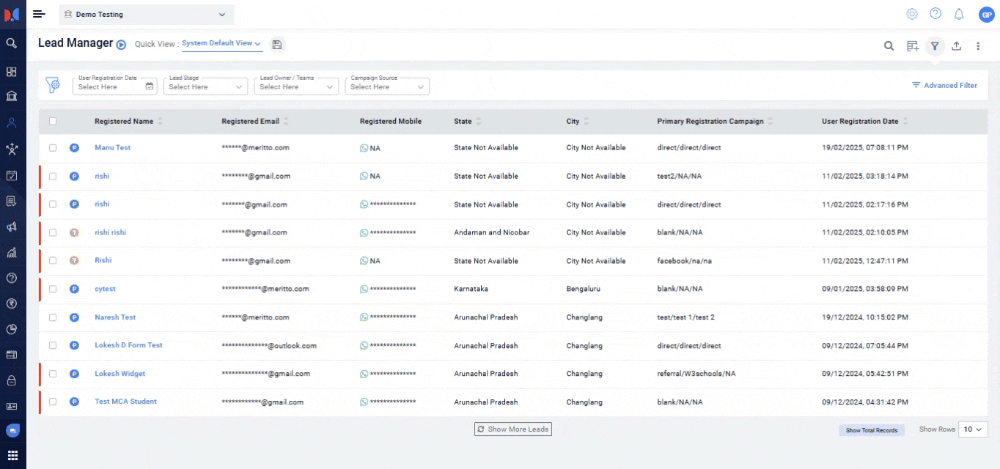Open the bar chart reports icon in sidebar
1000x469 pixels.
pos(11,253)
